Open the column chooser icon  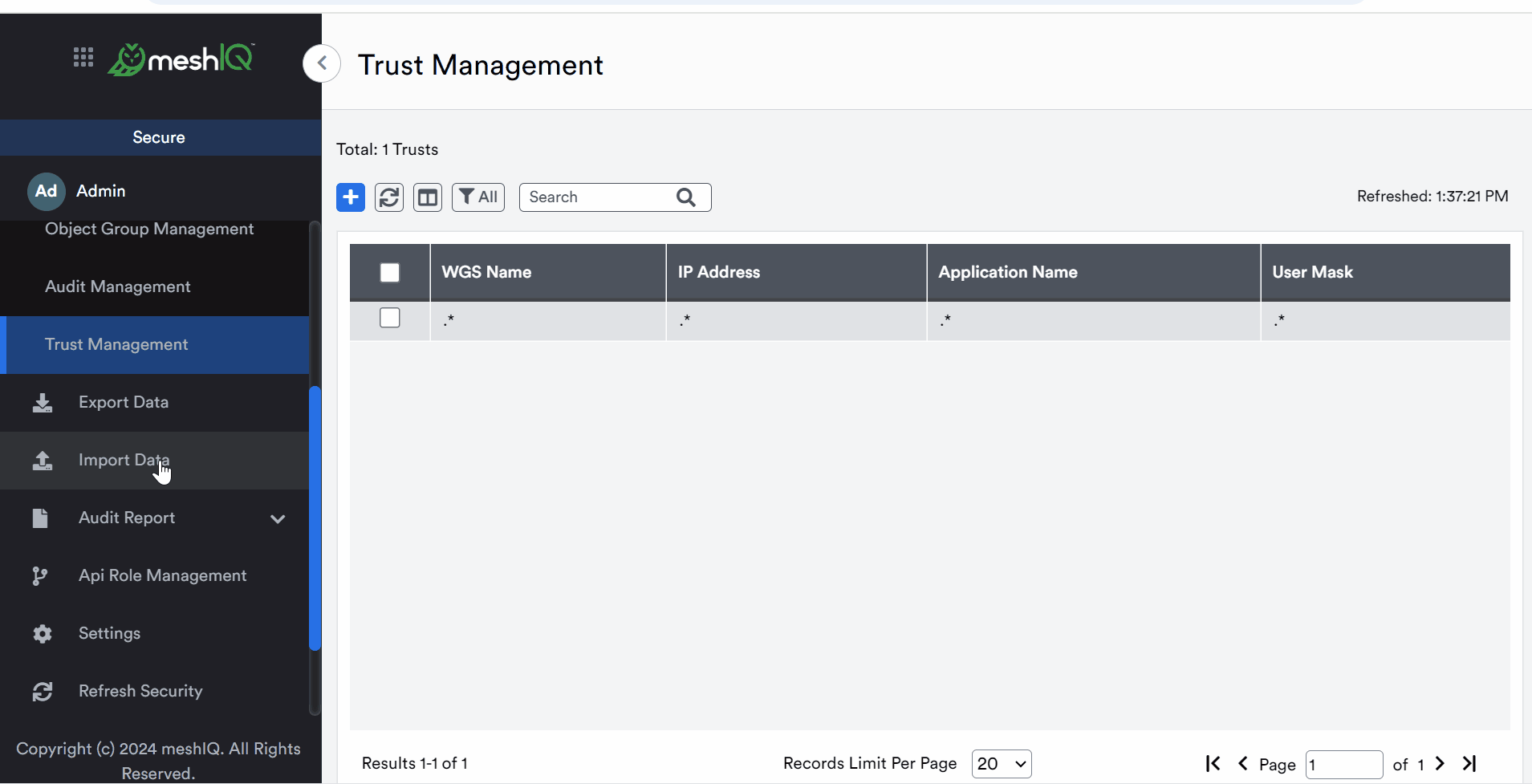pyautogui.click(x=428, y=197)
